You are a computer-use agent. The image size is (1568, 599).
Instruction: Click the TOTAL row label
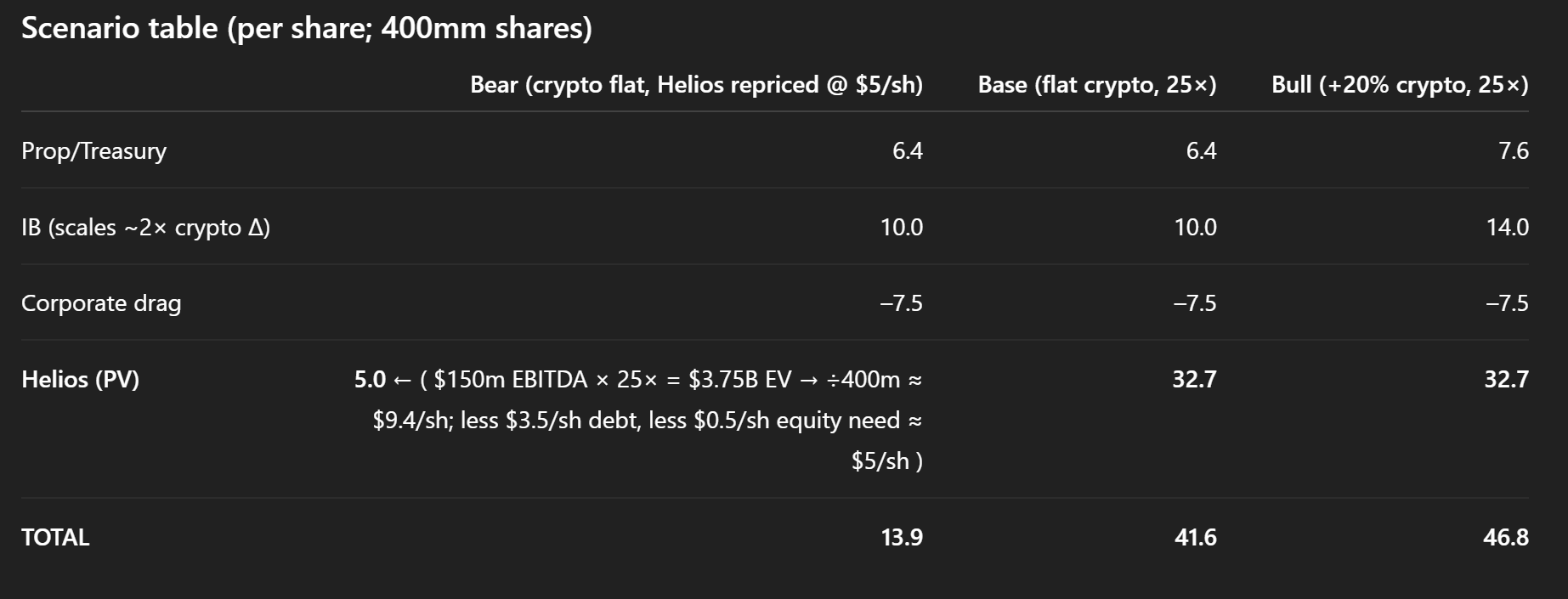click(x=55, y=538)
